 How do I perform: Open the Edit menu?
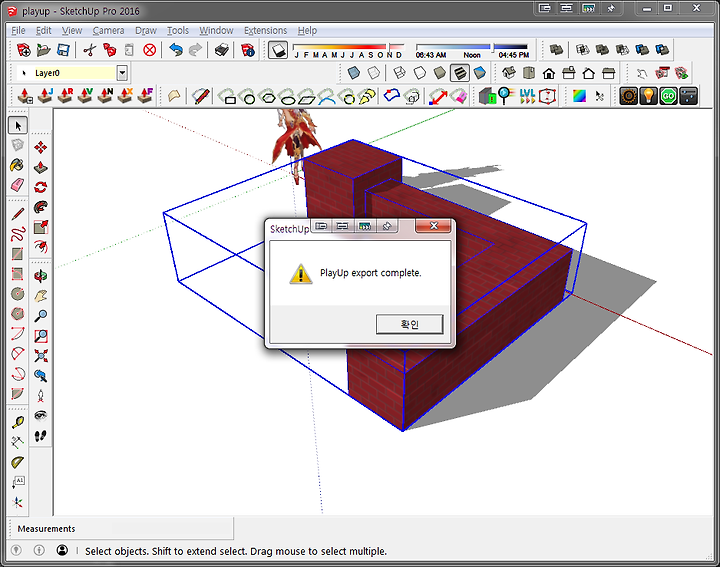44,30
